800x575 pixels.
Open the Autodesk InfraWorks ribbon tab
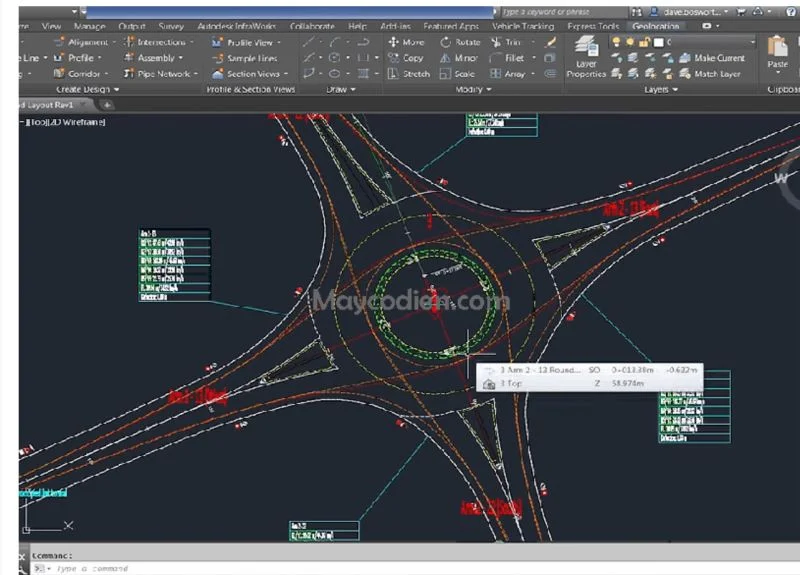coord(237,26)
